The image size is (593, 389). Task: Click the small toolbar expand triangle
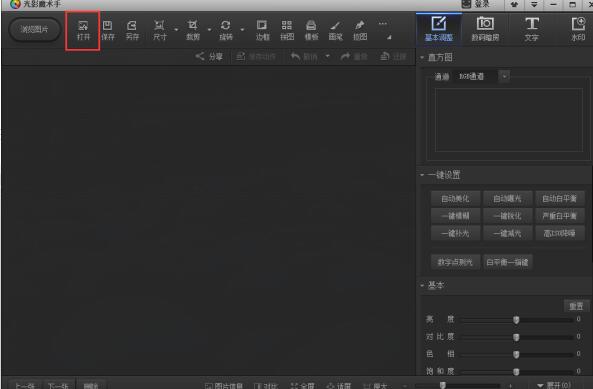pyautogui.click(x=389, y=37)
